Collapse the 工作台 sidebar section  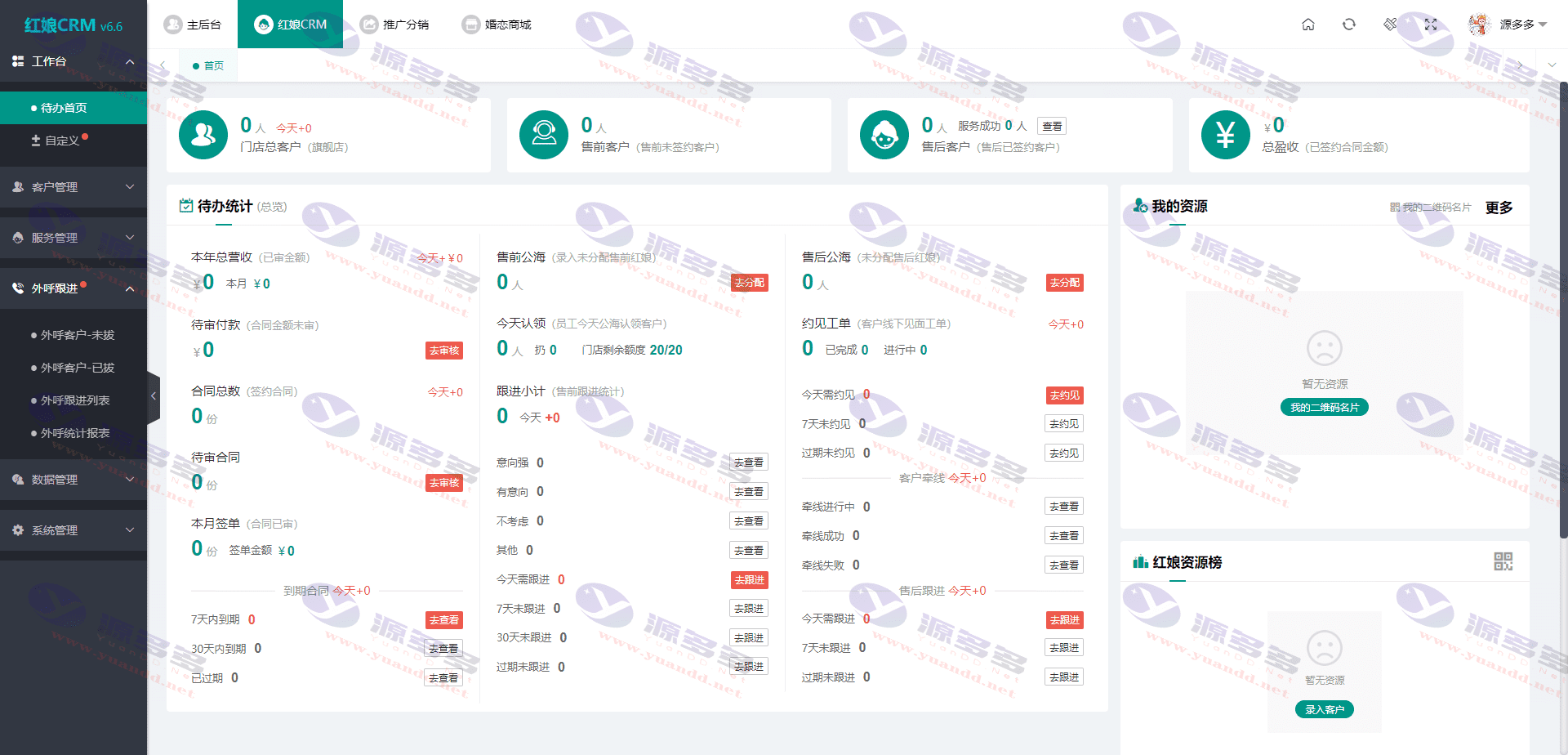click(73, 61)
